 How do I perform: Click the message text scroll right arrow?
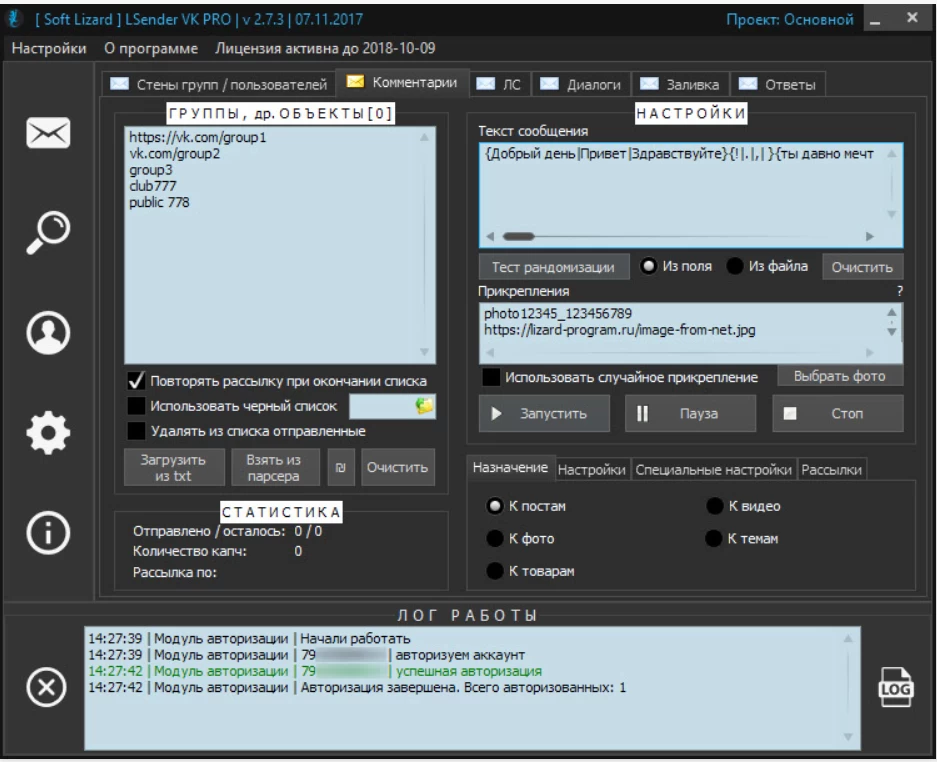tap(869, 236)
